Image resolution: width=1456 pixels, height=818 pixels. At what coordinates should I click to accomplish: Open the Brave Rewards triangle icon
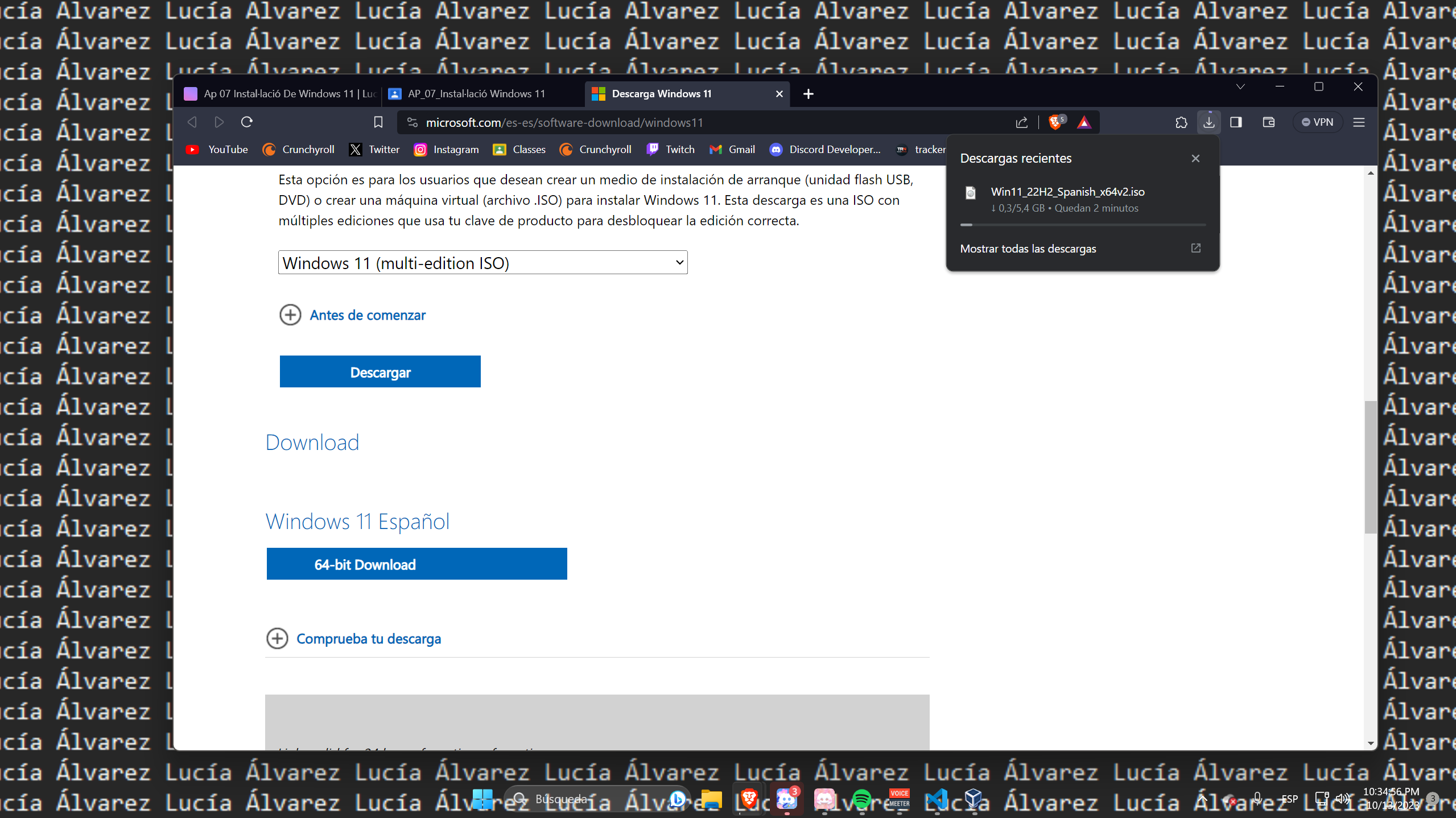[x=1084, y=122]
